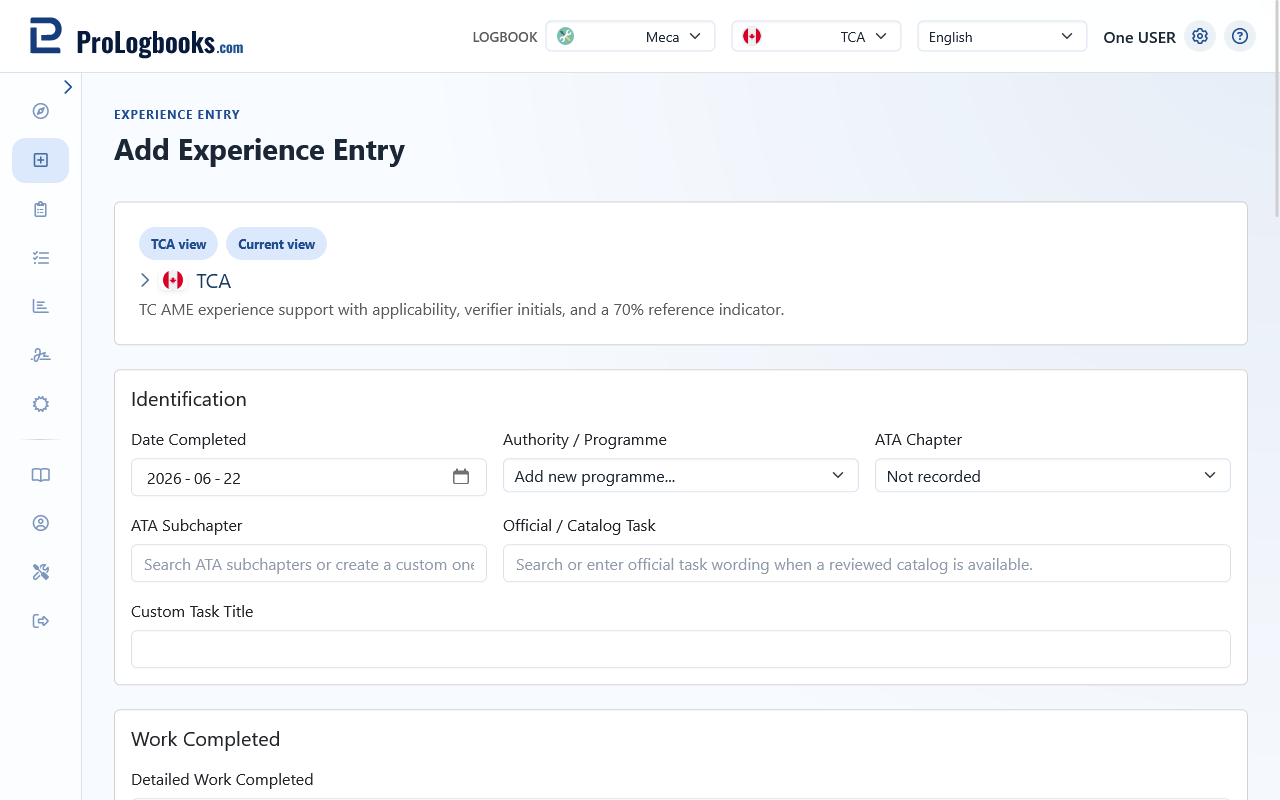The height and width of the screenshot is (800, 1280).
Task: Click the Official / Catalog Task search field
Action: tap(866, 563)
